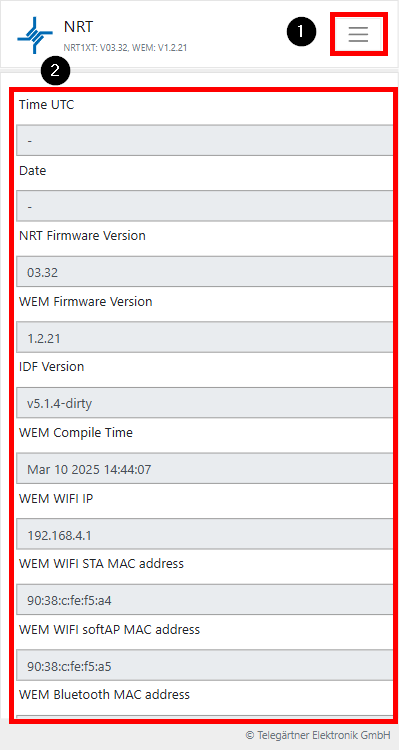Click the black circle marker 2
The height and width of the screenshot is (750, 399).
[55, 72]
